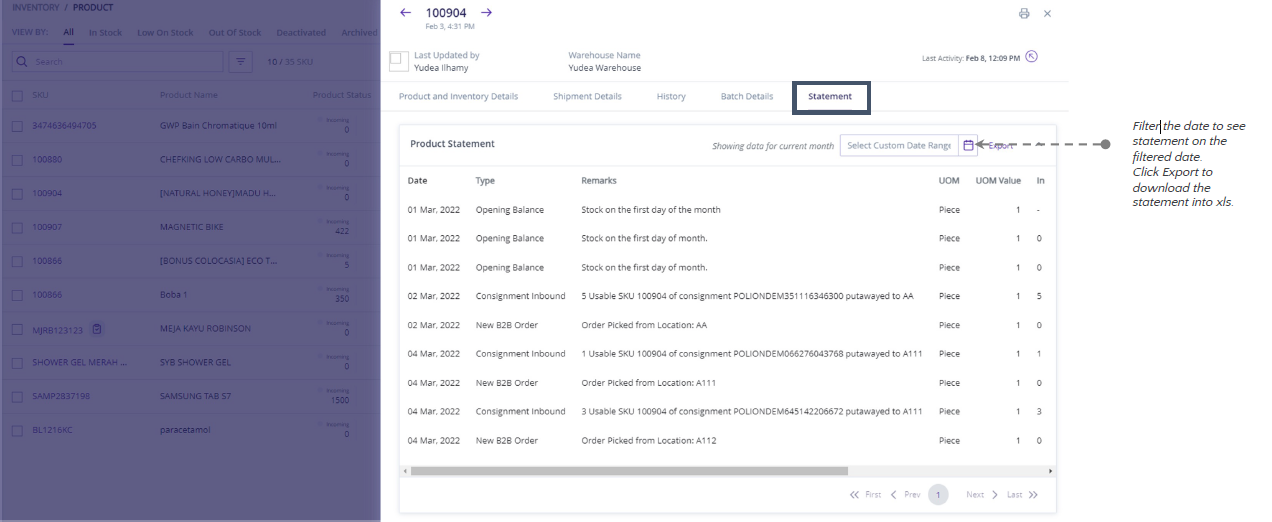Image resolution: width=1272 pixels, height=522 pixels.
Task: Tick the checkbox for SKU 100907
Action: (17, 227)
